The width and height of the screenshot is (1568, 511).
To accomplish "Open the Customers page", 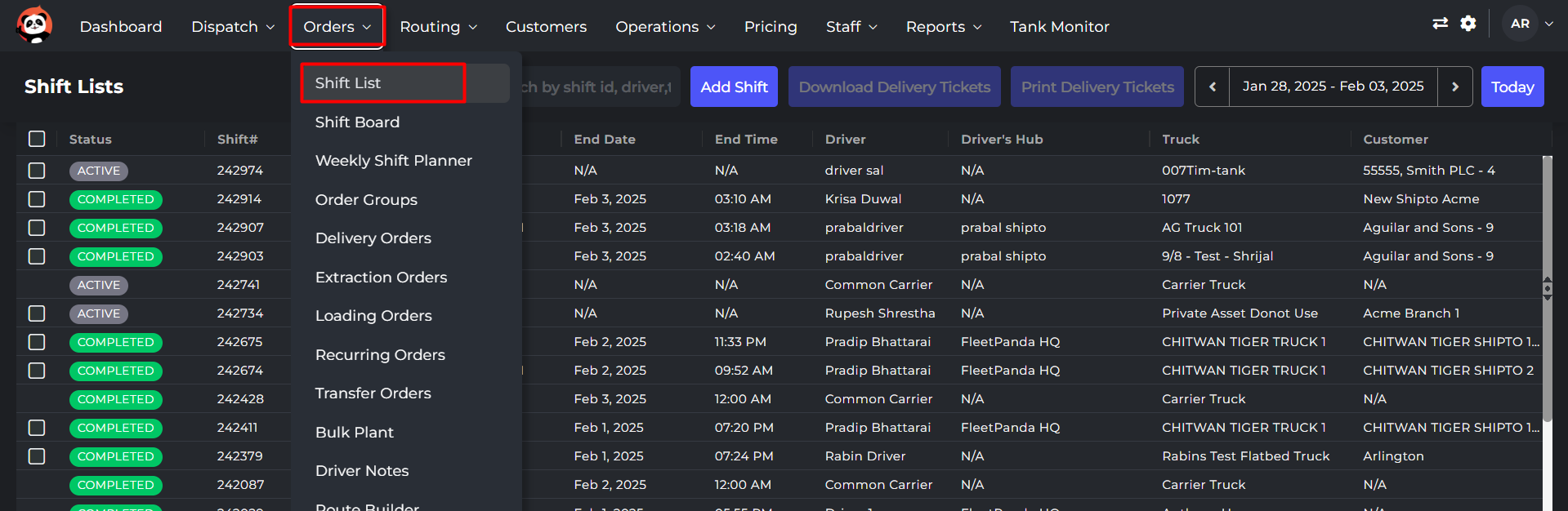I will click(x=546, y=27).
